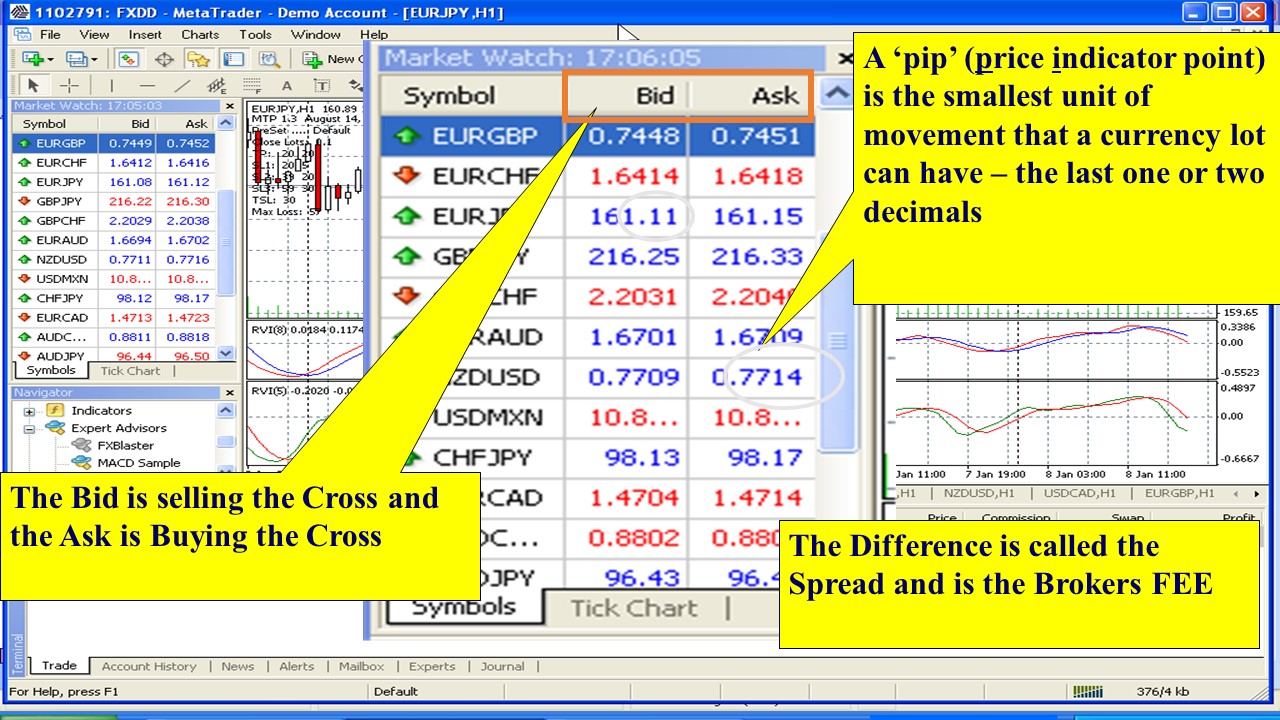Expand the New Chart dropdown arrow
Viewport: 1280px width, 720px height.
tap(49, 59)
